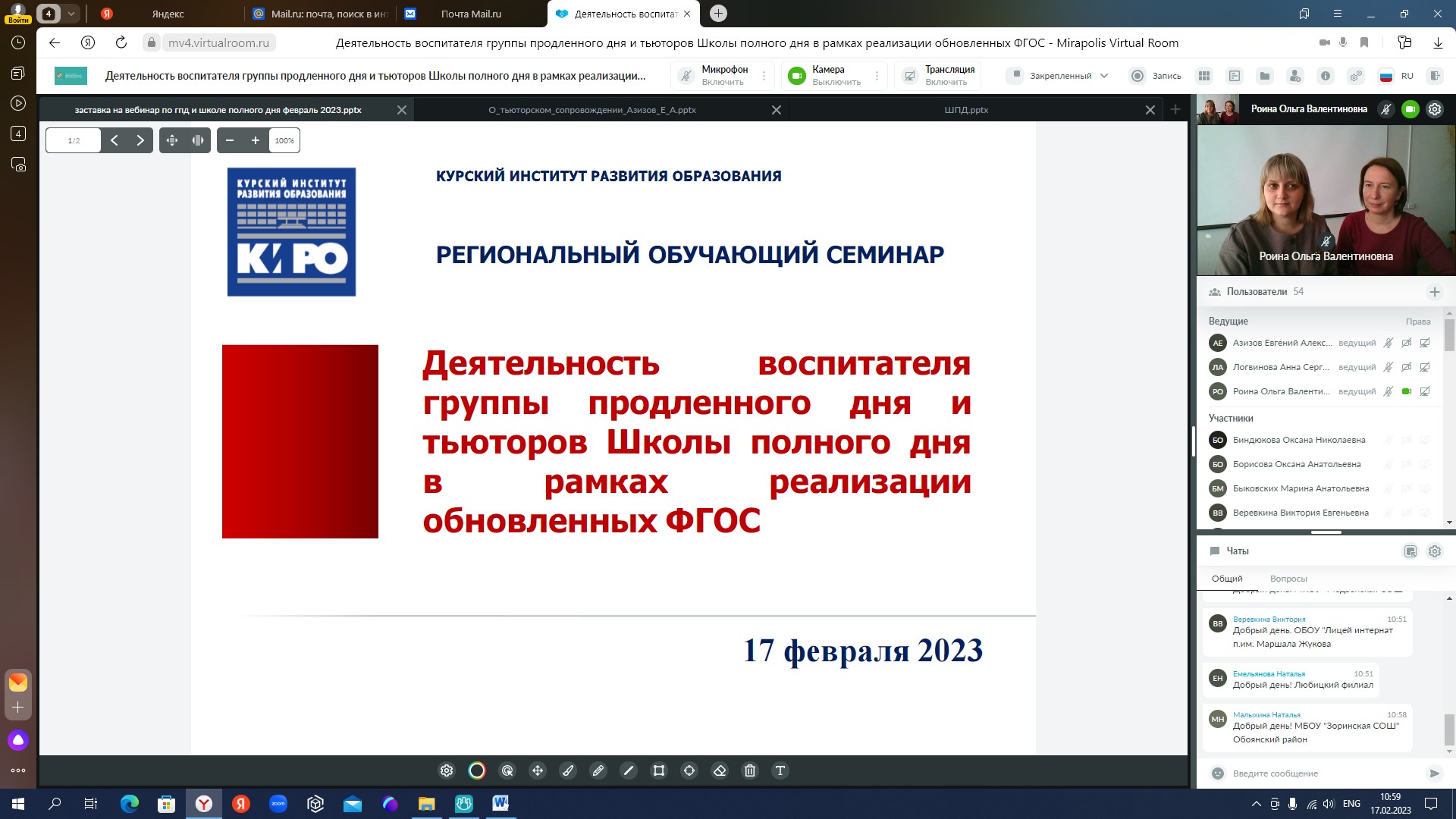Pop out chat window icon

coord(1410,551)
